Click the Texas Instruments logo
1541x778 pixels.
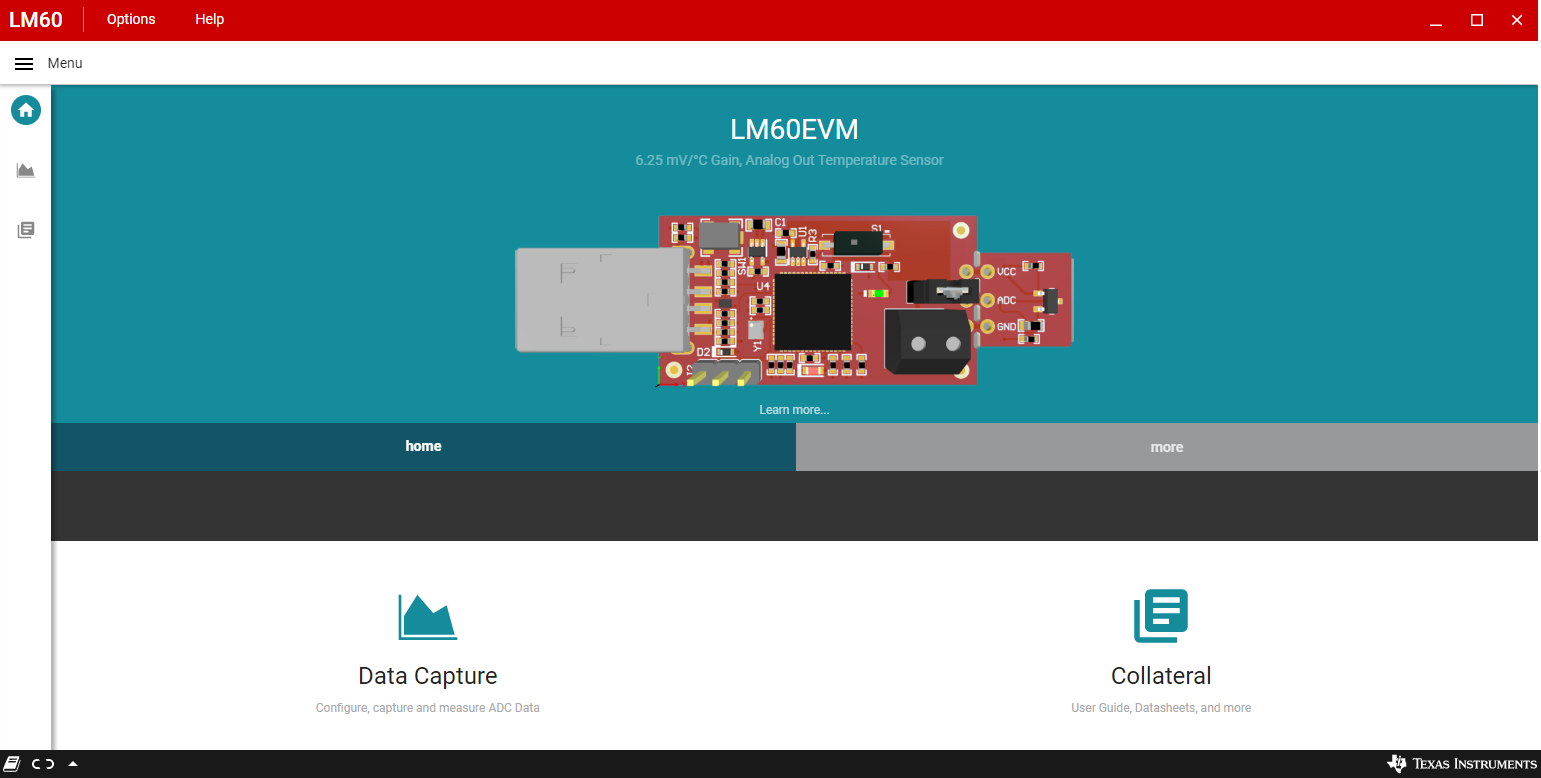1461,764
